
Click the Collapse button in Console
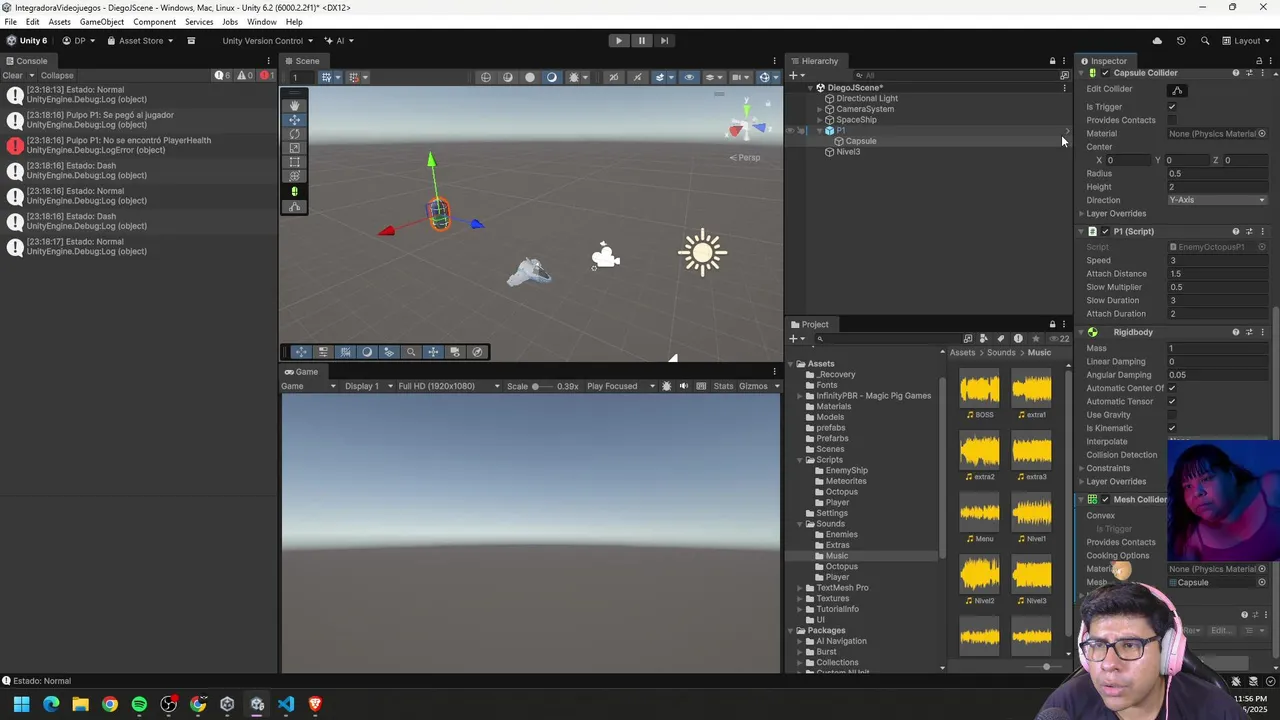point(57,76)
